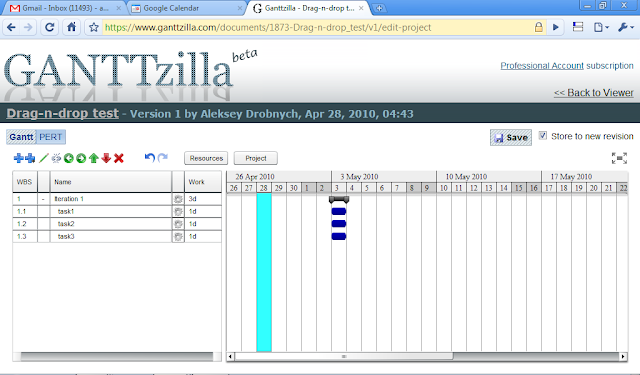Switch to the PERT tab
The width and height of the screenshot is (640, 375).
51,137
